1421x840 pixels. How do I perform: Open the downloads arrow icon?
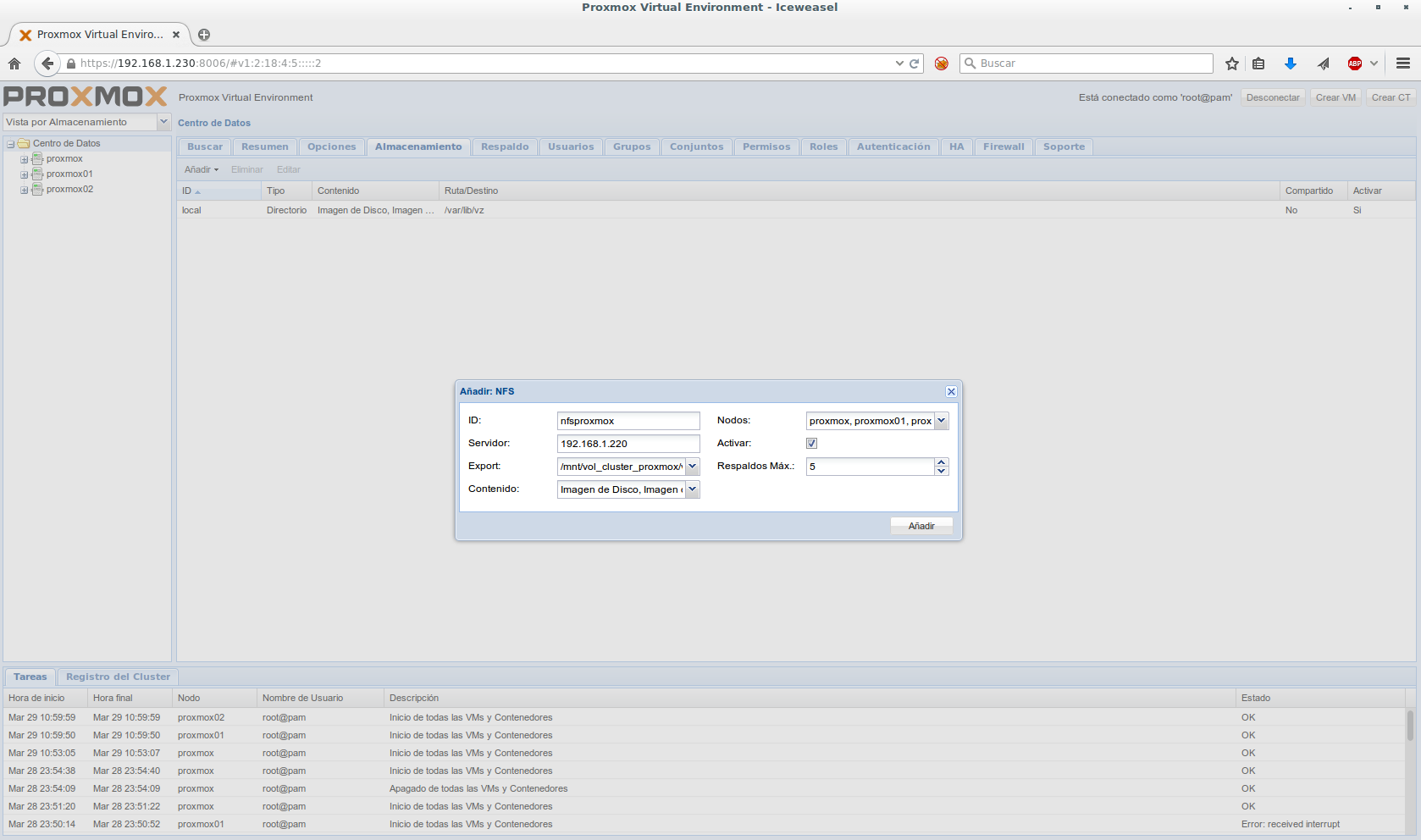pos(1291,64)
